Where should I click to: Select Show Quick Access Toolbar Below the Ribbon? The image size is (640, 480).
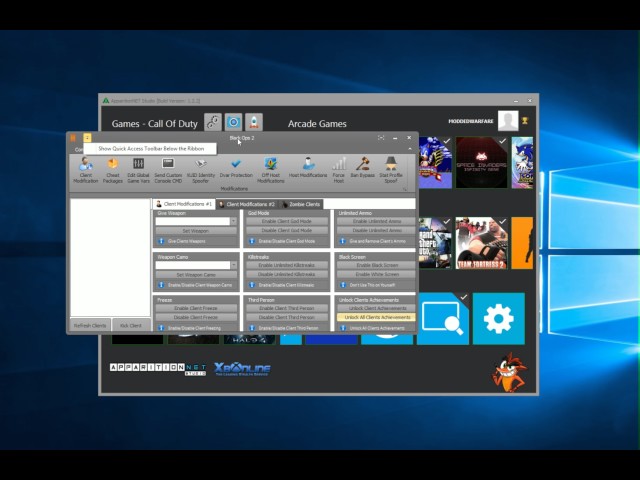pyautogui.click(x=151, y=149)
